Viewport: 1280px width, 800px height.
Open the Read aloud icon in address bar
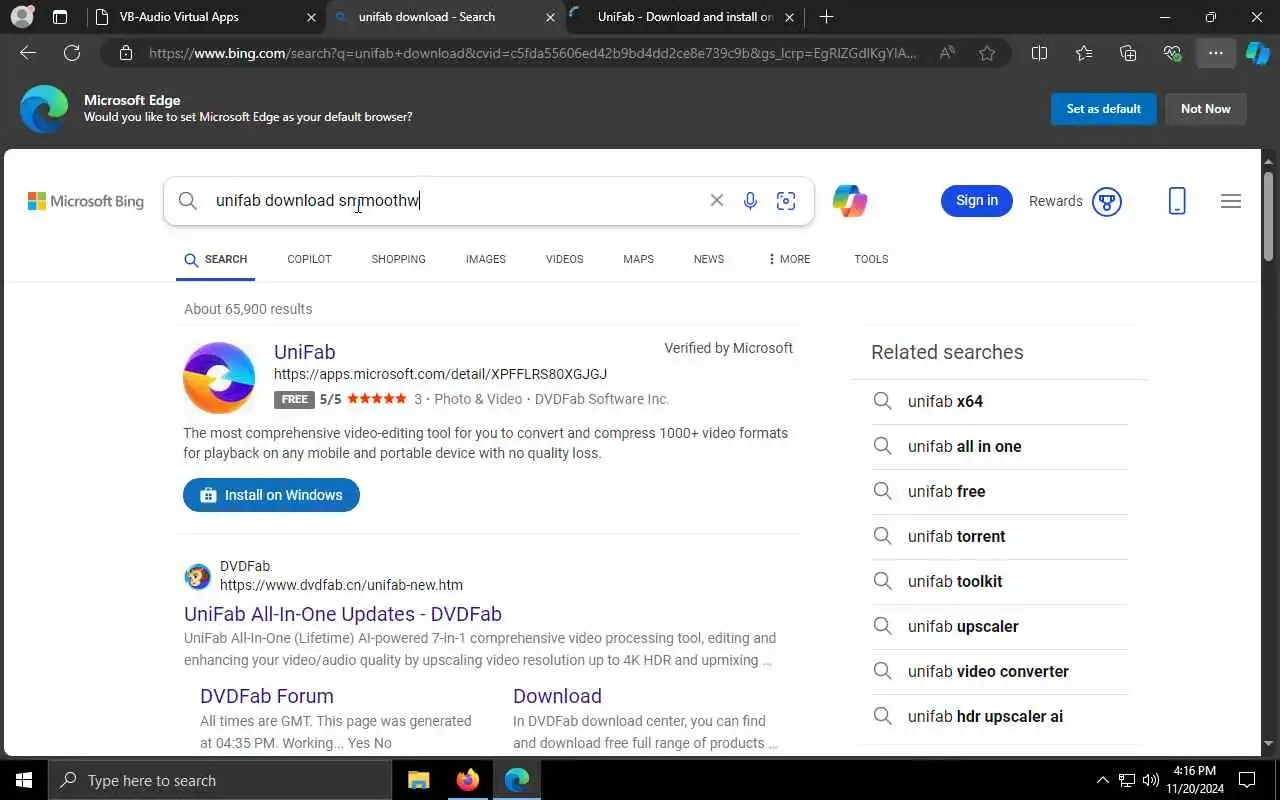coord(947,53)
